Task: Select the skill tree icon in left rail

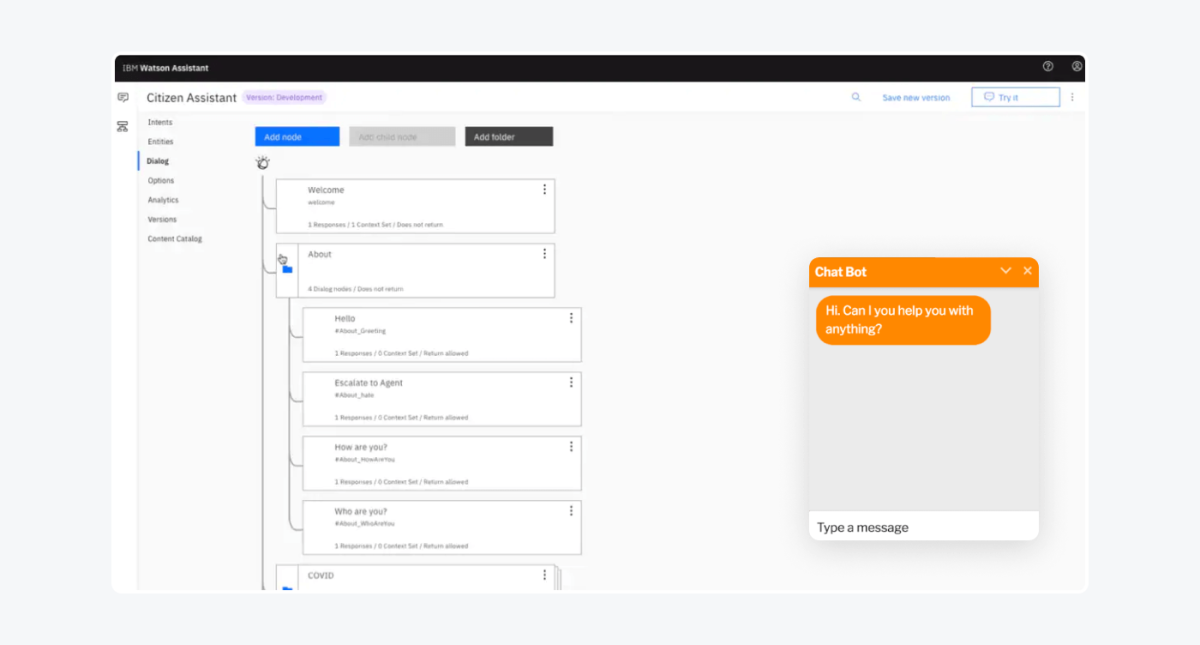Action: 123,126
